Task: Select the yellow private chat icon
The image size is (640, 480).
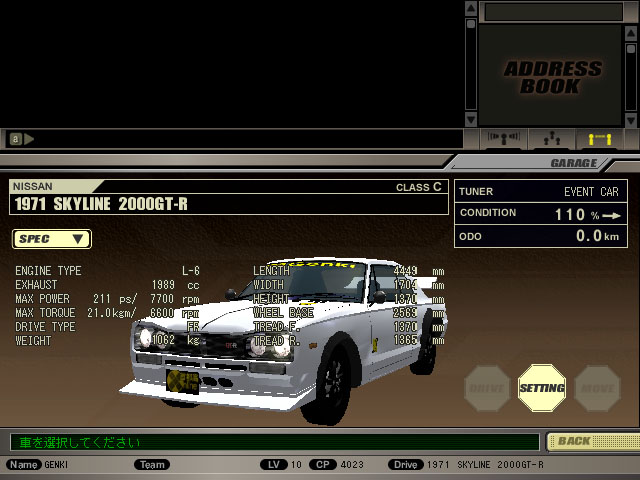Action: tap(599, 138)
